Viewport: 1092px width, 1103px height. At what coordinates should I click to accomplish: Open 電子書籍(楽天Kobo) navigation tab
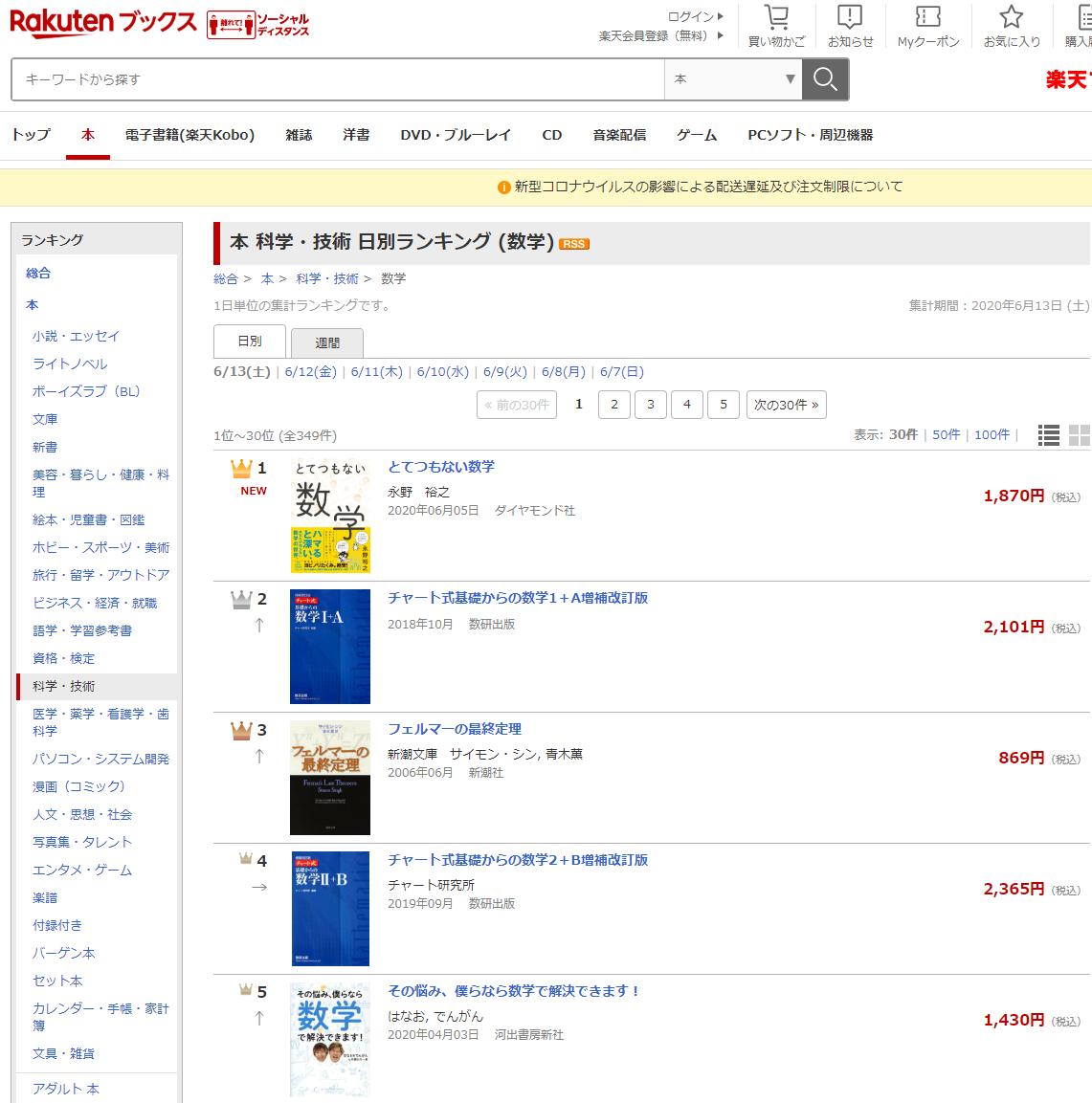click(189, 135)
